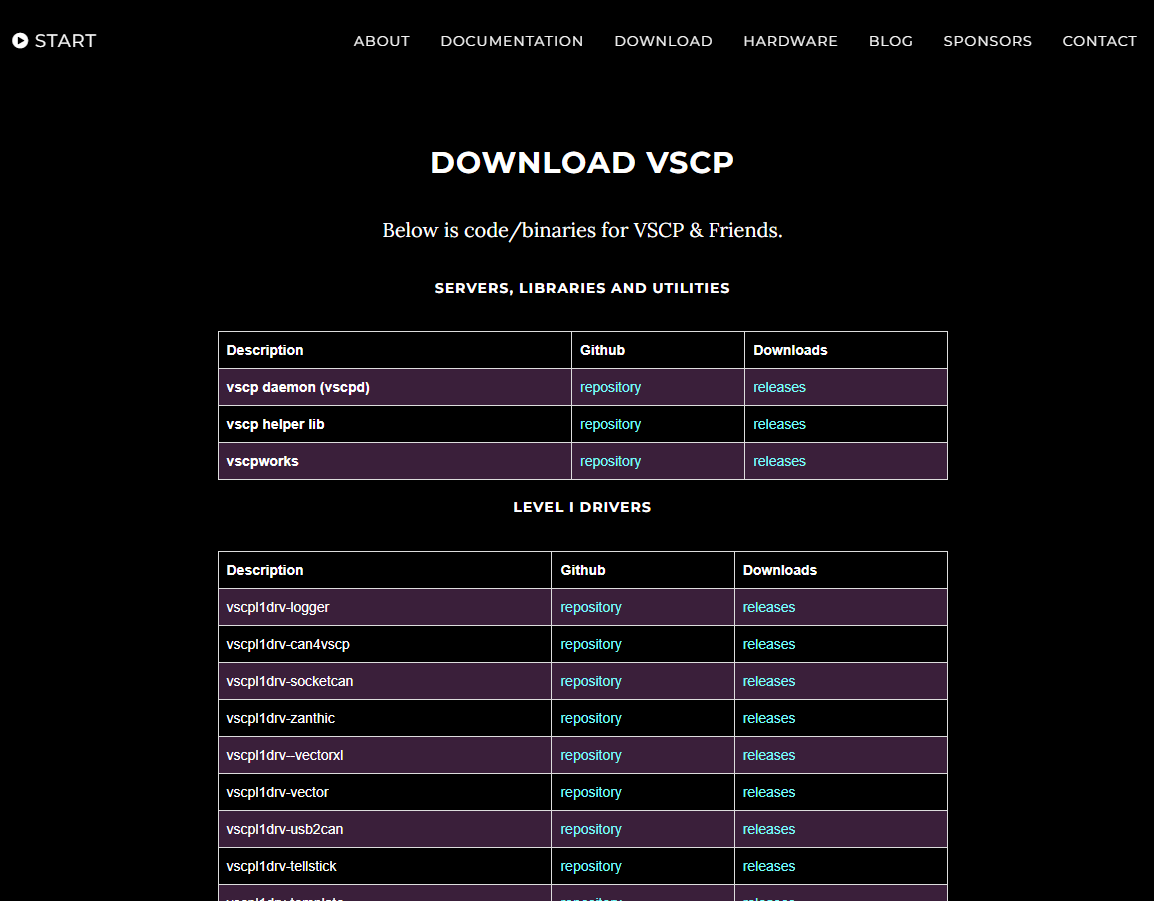View vscpl1drv-zanthic releases
Viewport: 1154px width, 901px height.
click(768, 718)
